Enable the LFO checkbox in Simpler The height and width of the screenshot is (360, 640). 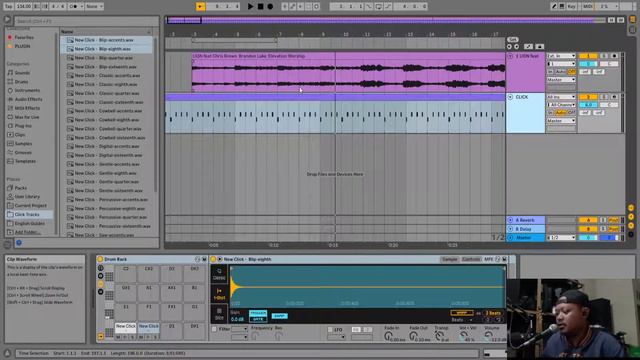tap(330, 329)
